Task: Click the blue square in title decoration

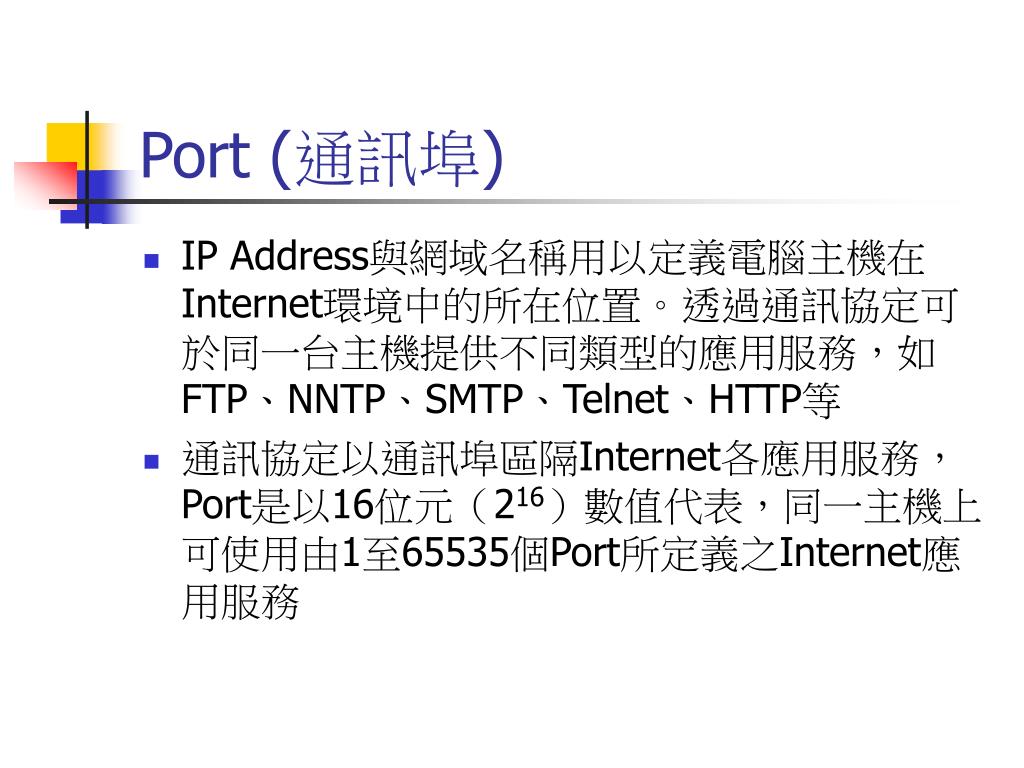Action: (98, 197)
